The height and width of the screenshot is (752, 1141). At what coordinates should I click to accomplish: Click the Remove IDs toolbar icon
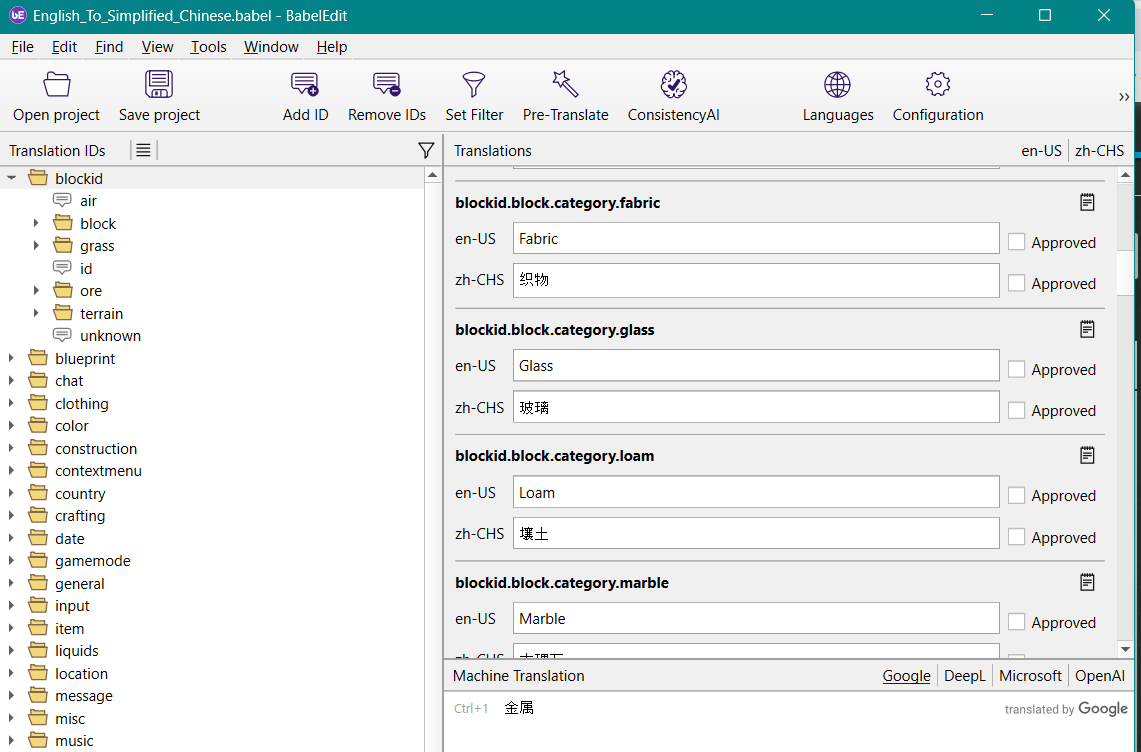387,85
